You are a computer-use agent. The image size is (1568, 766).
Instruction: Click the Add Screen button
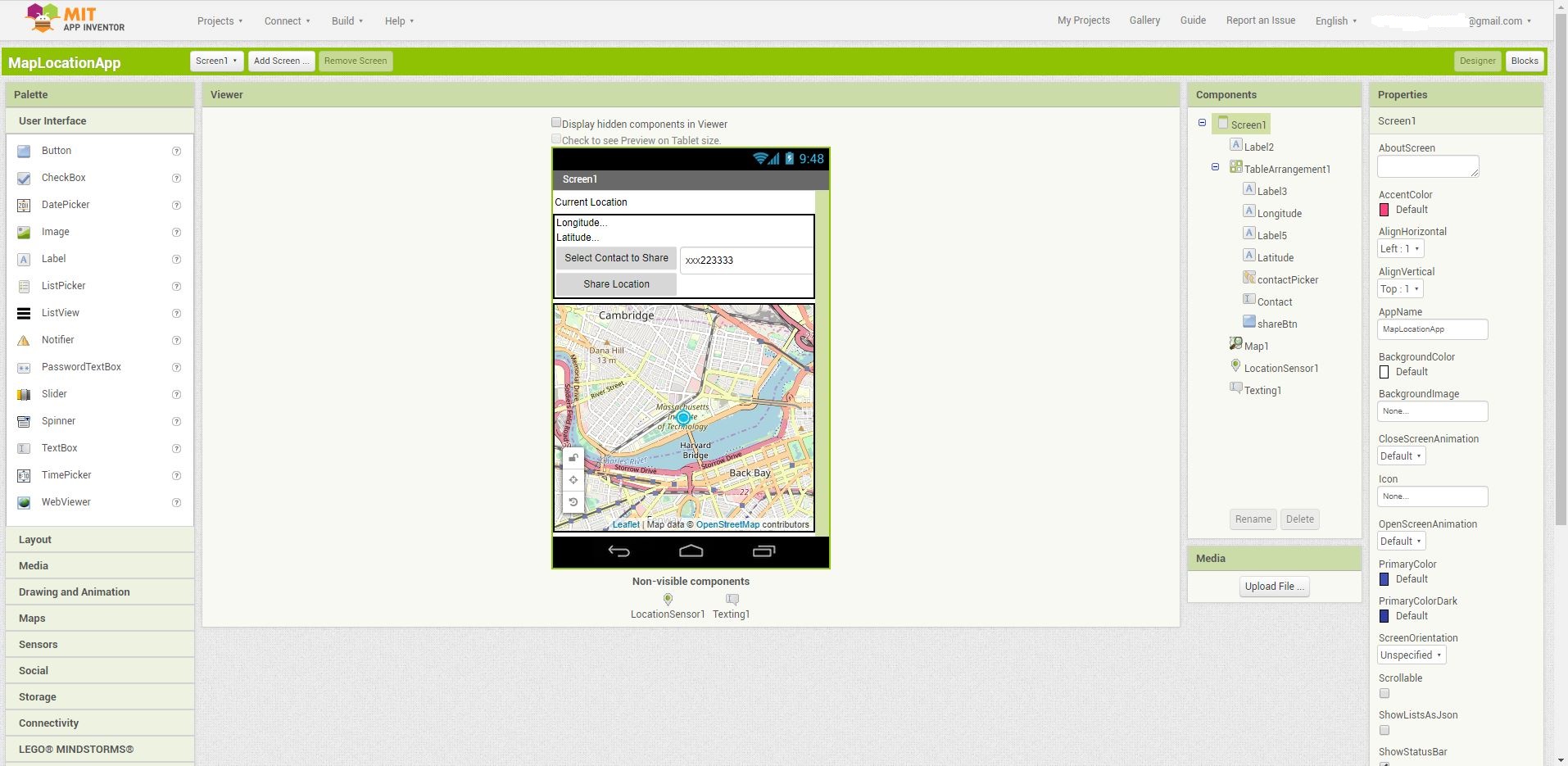[x=281, y=61]
